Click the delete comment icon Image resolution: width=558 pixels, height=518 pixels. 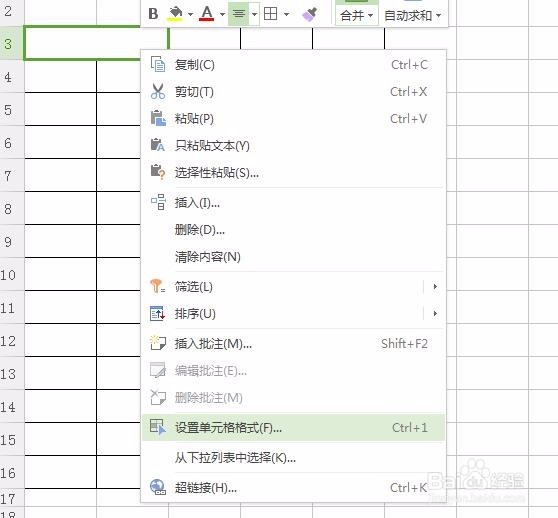158,397
